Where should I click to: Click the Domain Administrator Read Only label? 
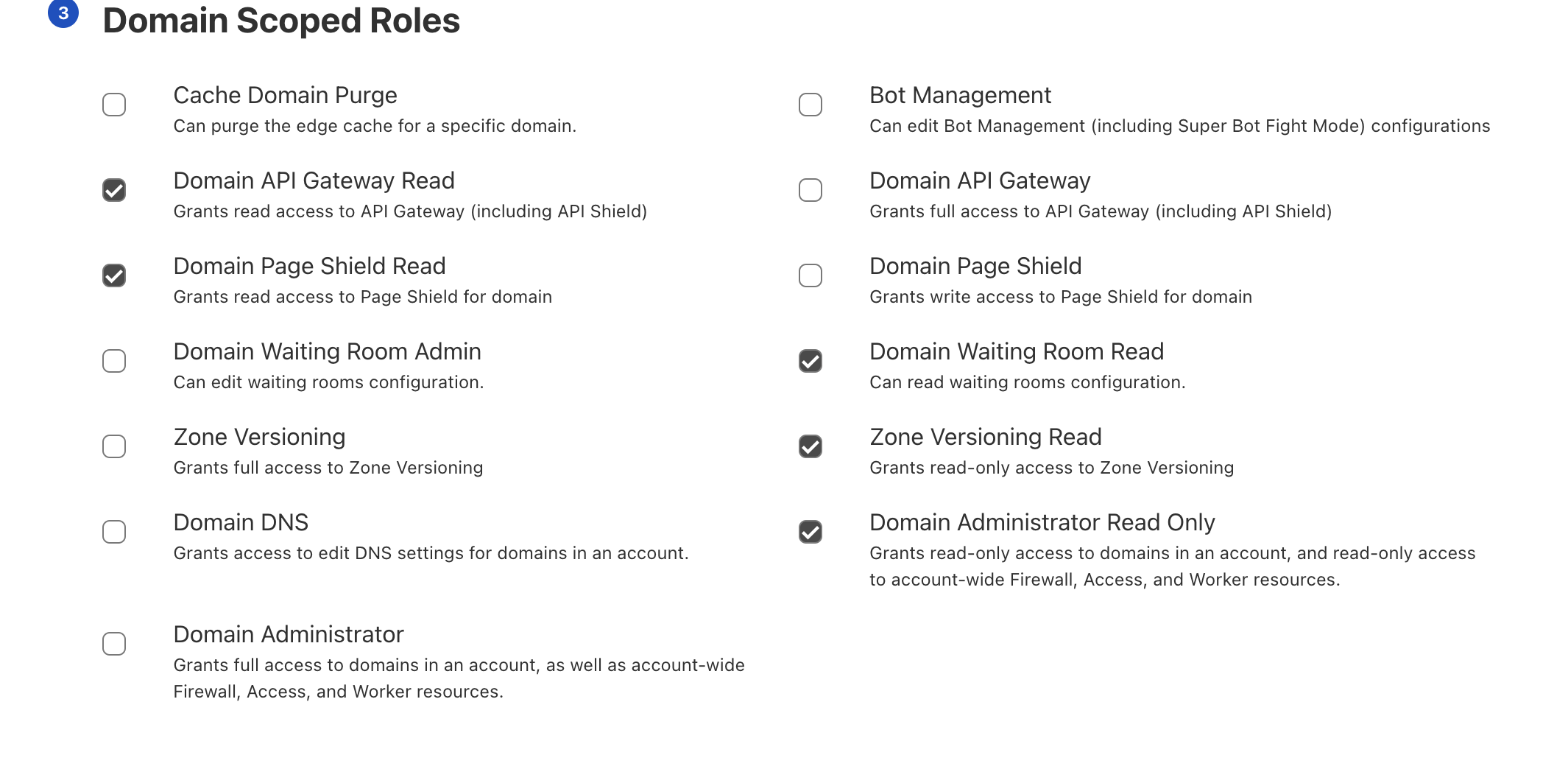pyautogui.click(x=1042, y=522)
